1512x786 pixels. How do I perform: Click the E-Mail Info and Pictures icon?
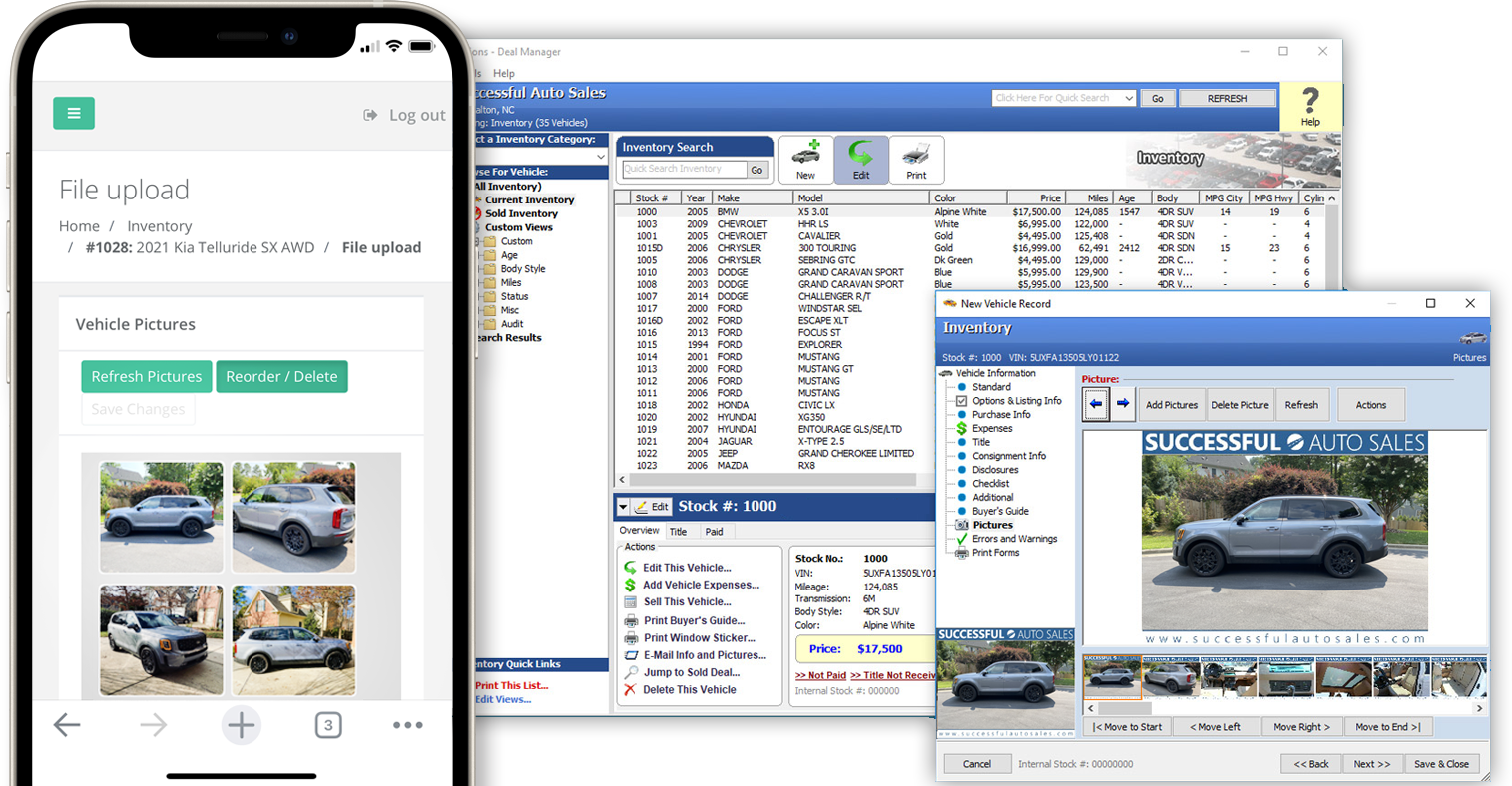(631, 654)
